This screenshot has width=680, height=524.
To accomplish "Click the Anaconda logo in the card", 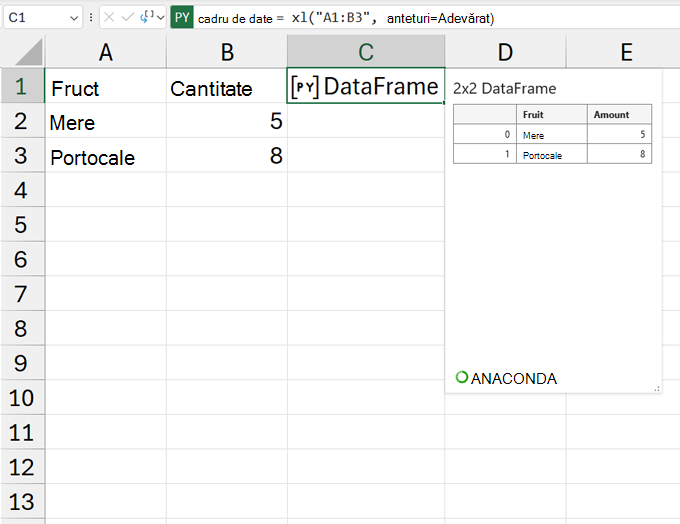I will [462, 377].
